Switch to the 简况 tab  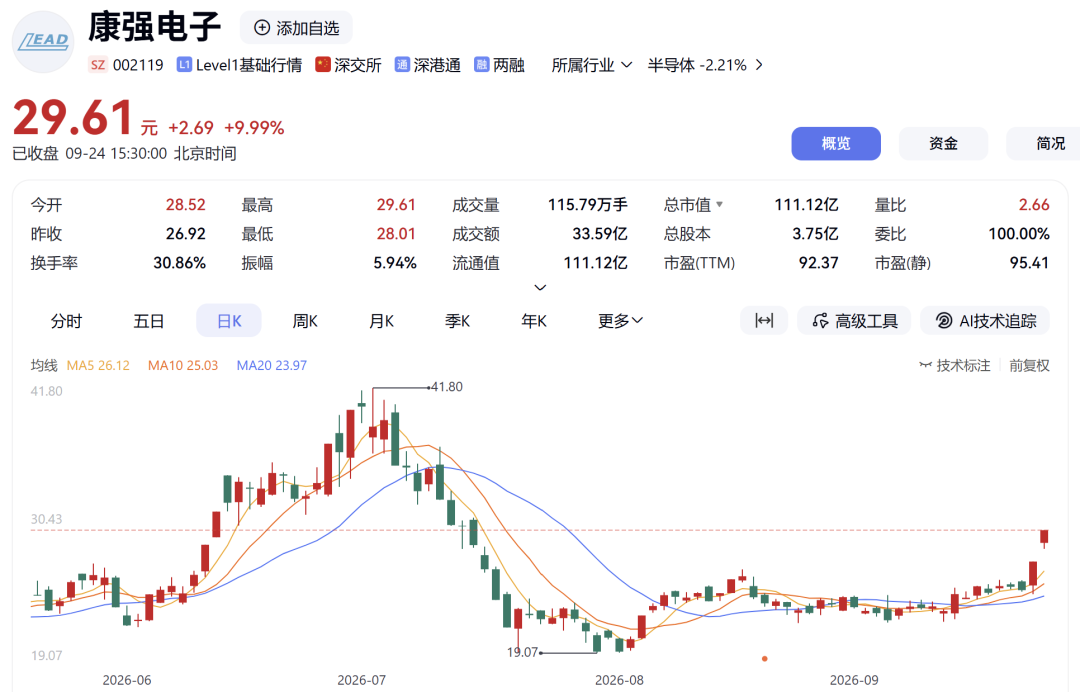[1044, 143]
